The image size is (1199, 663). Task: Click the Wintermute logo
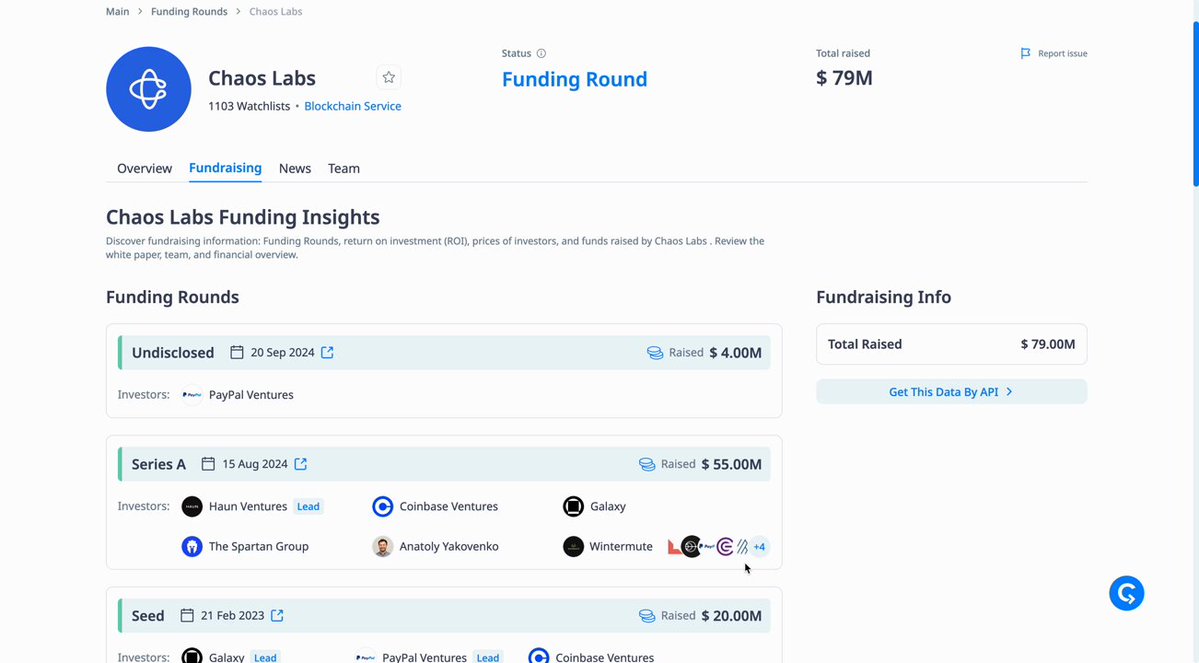(574, 546)
